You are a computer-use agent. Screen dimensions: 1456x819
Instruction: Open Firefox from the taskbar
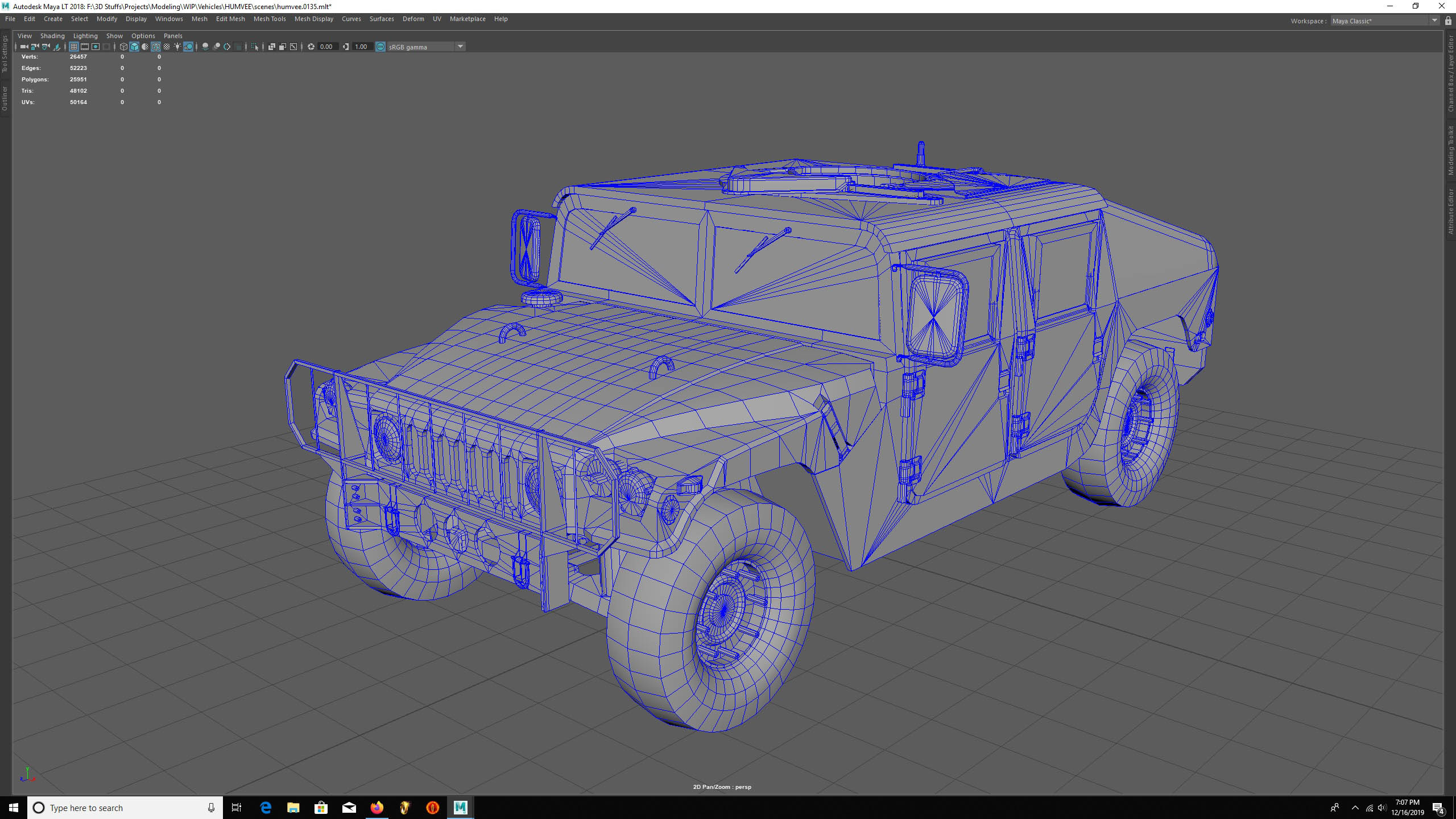[x=377, y=808]
